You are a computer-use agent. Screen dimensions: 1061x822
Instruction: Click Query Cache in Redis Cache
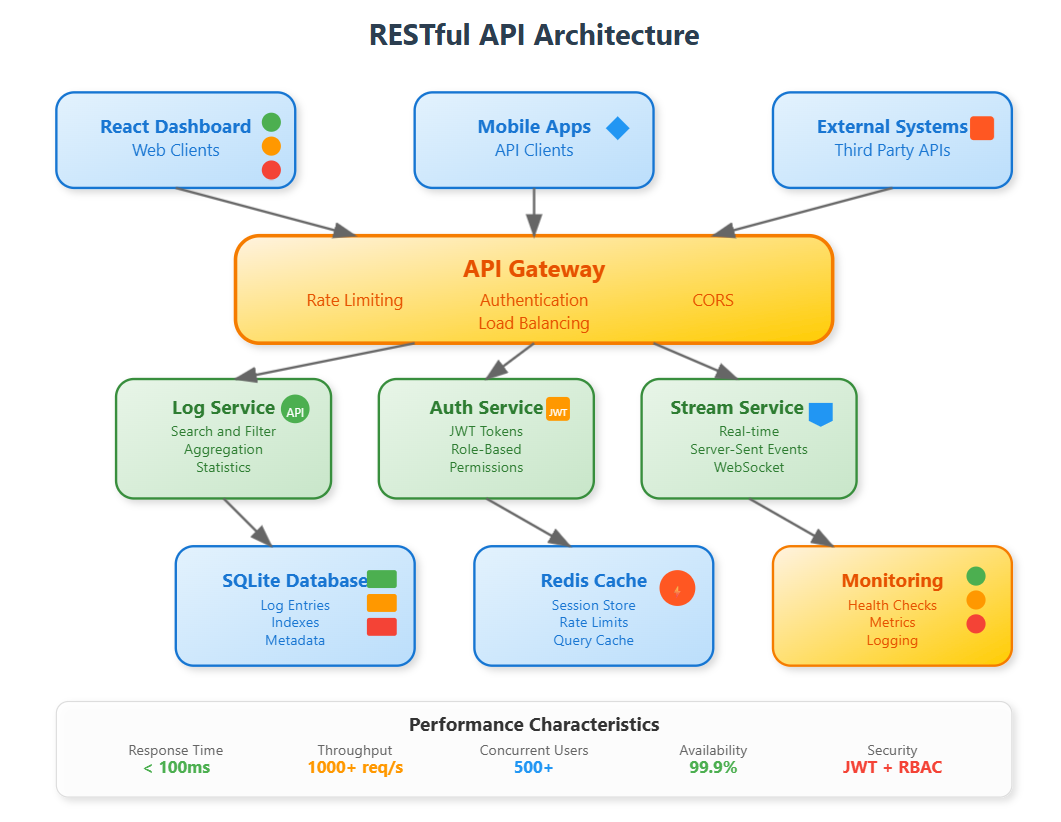pos(593,640)
